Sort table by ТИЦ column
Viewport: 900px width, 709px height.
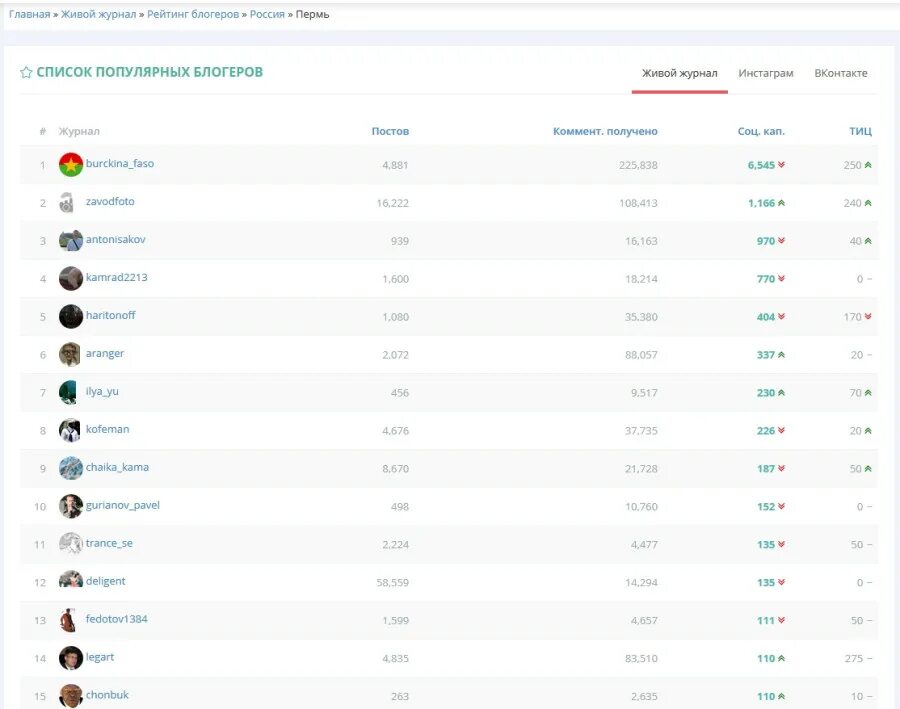pyautogui.click(x=860, y=131)
